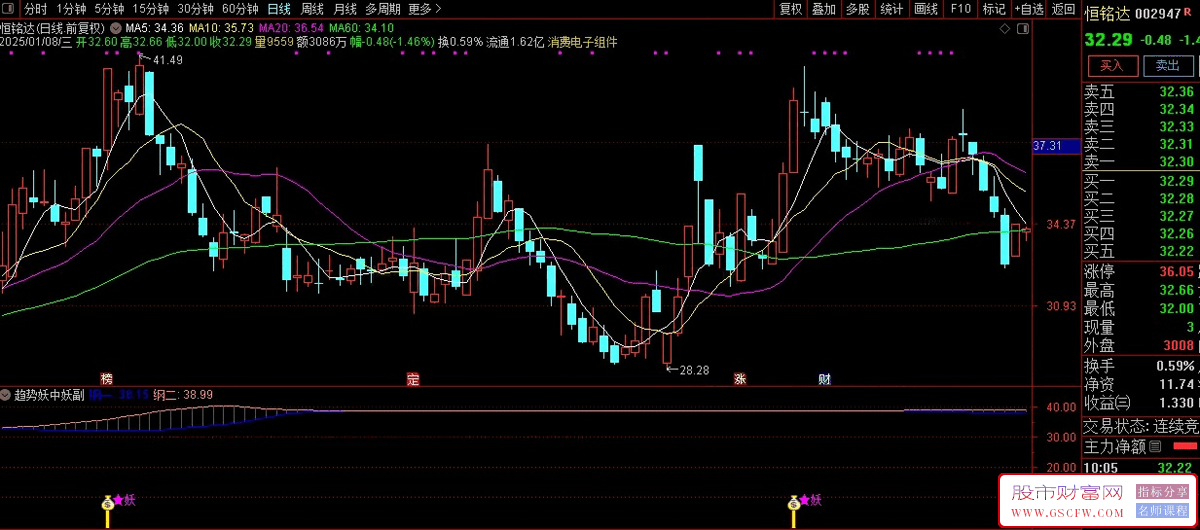Click the 买二 price 32.28
Screen dimensions: 1200x530
pyautogui.click(x=1177, y=198)
